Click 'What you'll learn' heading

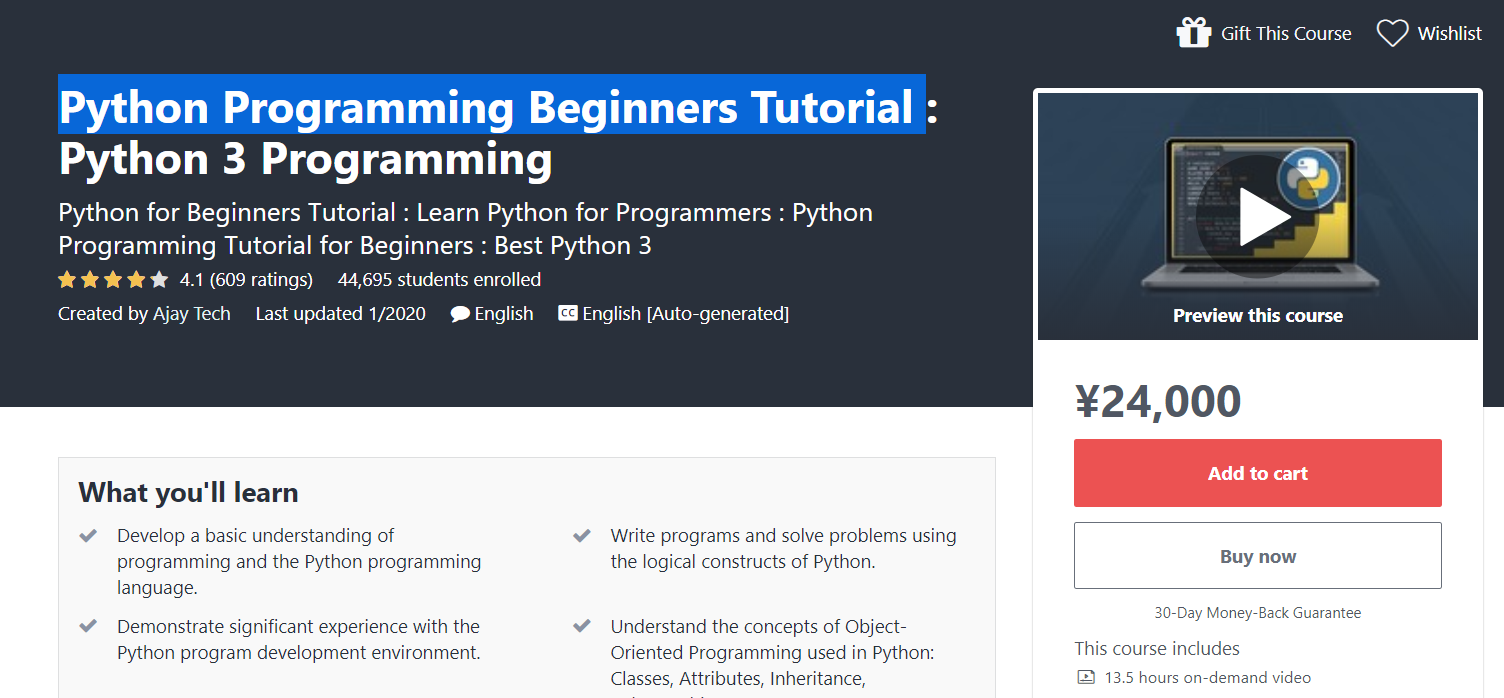coord(188,493)
